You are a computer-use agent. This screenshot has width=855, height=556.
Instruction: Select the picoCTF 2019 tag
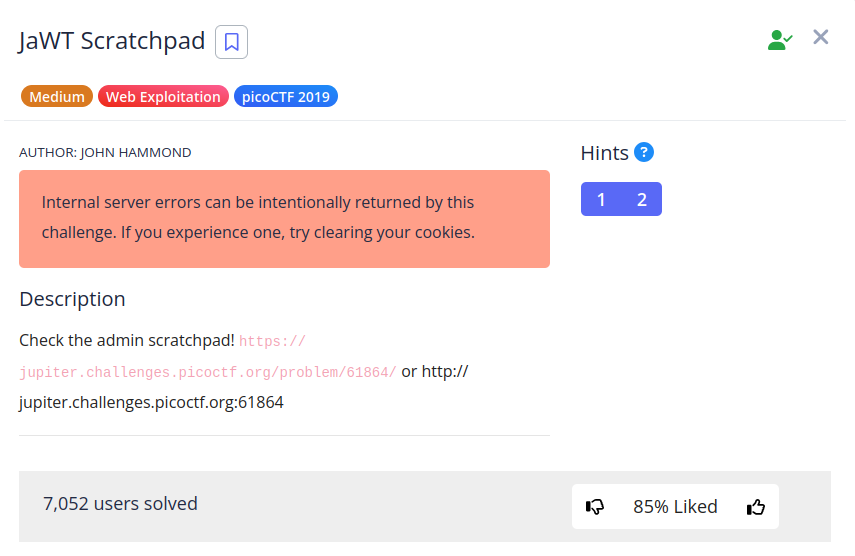pyautogui.click(x=286, y=97)
